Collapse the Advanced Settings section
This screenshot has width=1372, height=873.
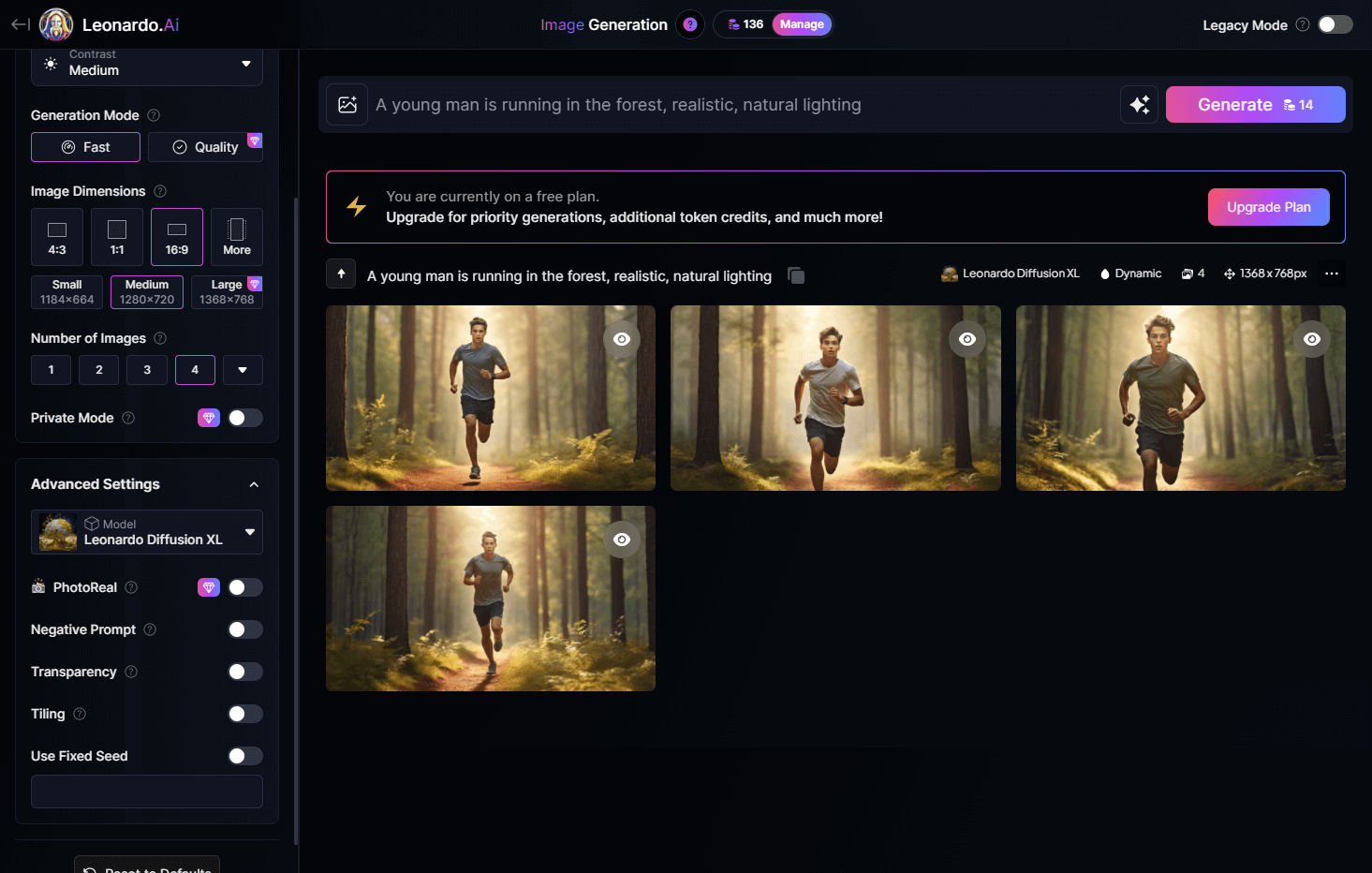point(254,484)
